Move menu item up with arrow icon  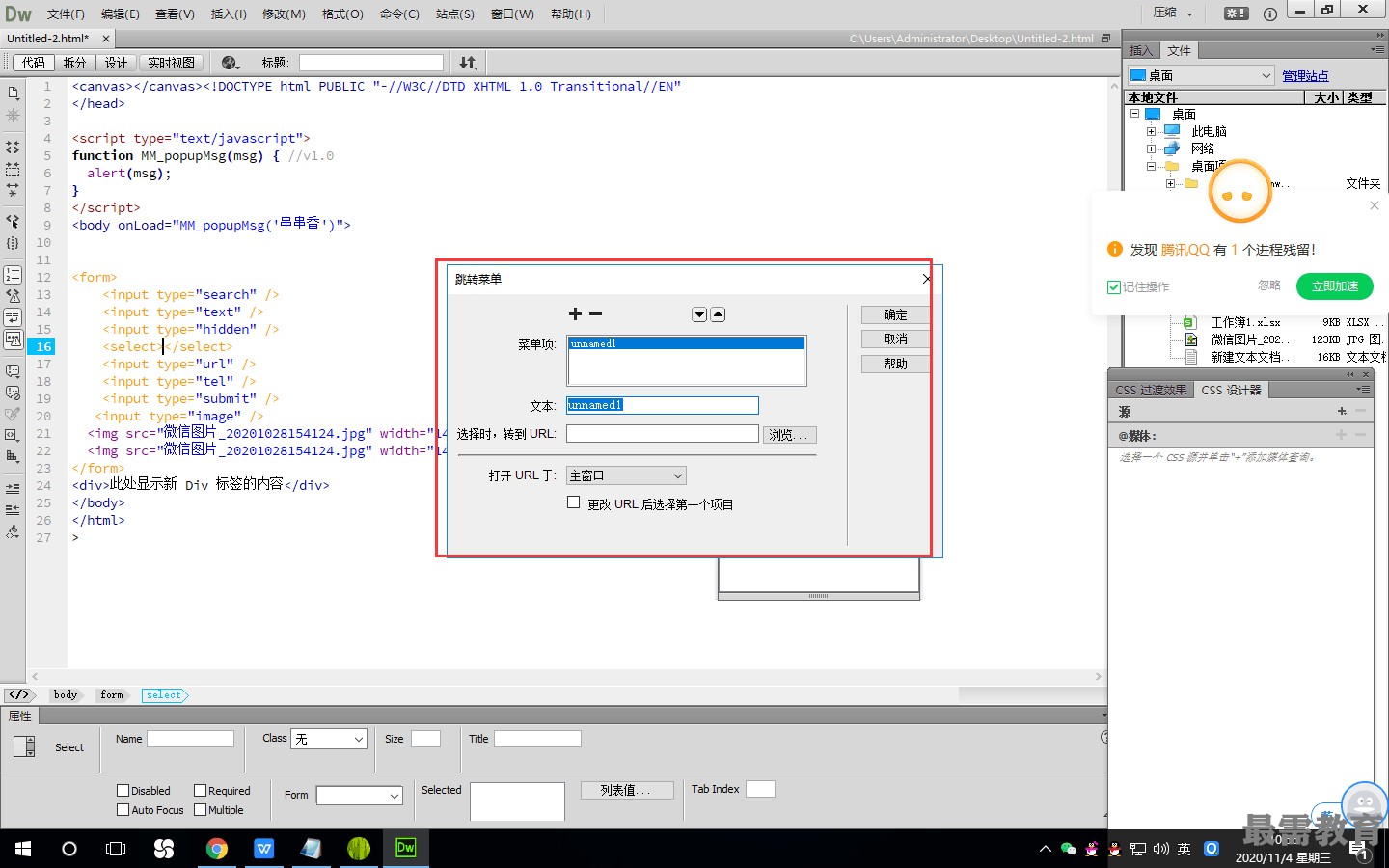[x=718, y=314]
